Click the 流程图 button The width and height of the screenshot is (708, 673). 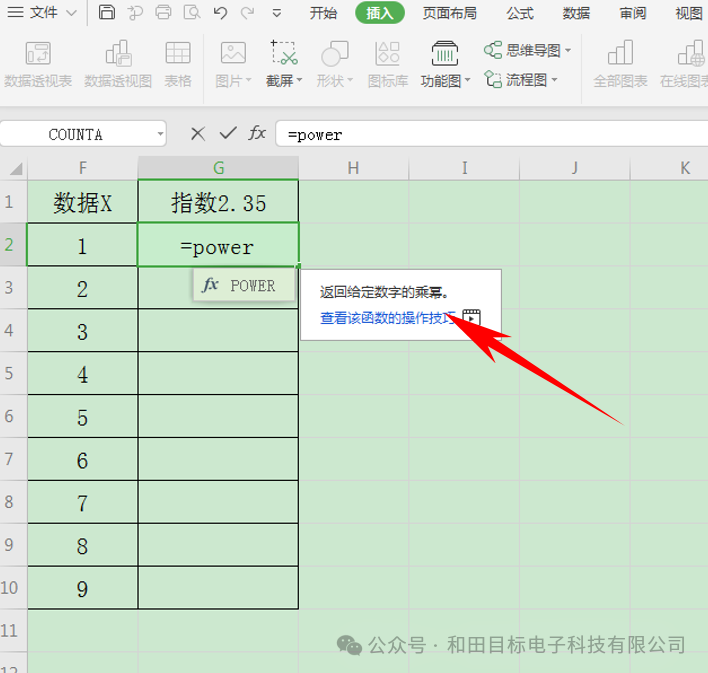click(515, 80)
